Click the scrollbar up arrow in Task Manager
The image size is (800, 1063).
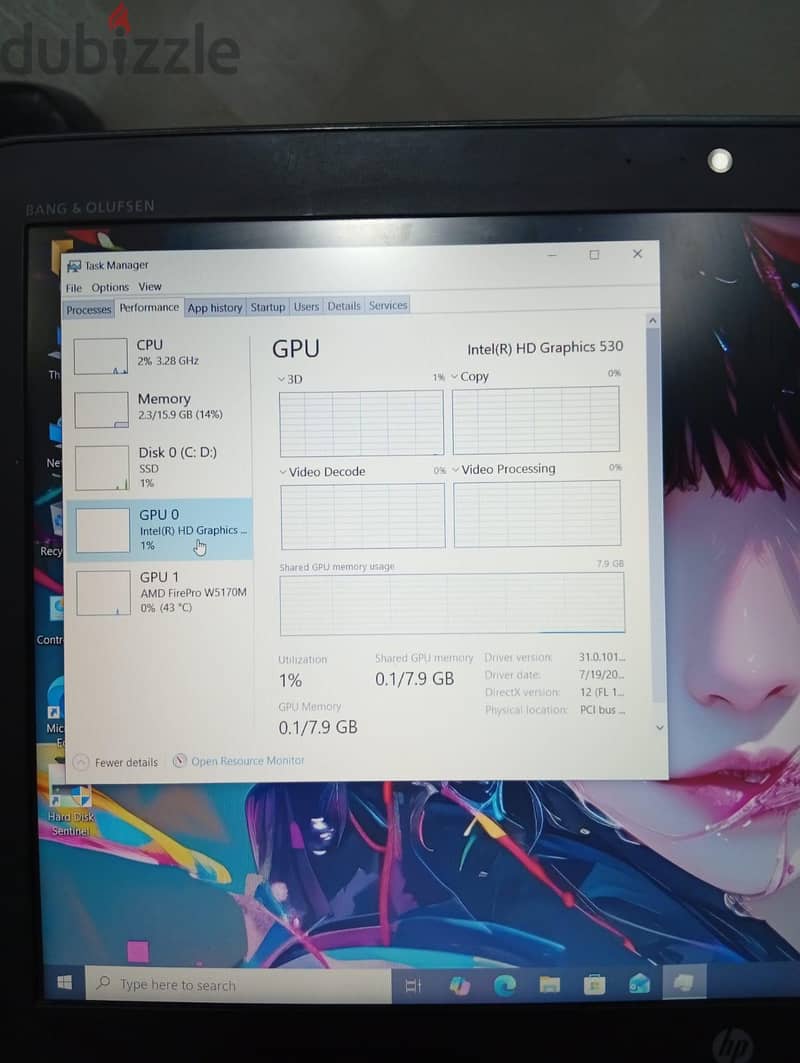click(x=652, y=320)
